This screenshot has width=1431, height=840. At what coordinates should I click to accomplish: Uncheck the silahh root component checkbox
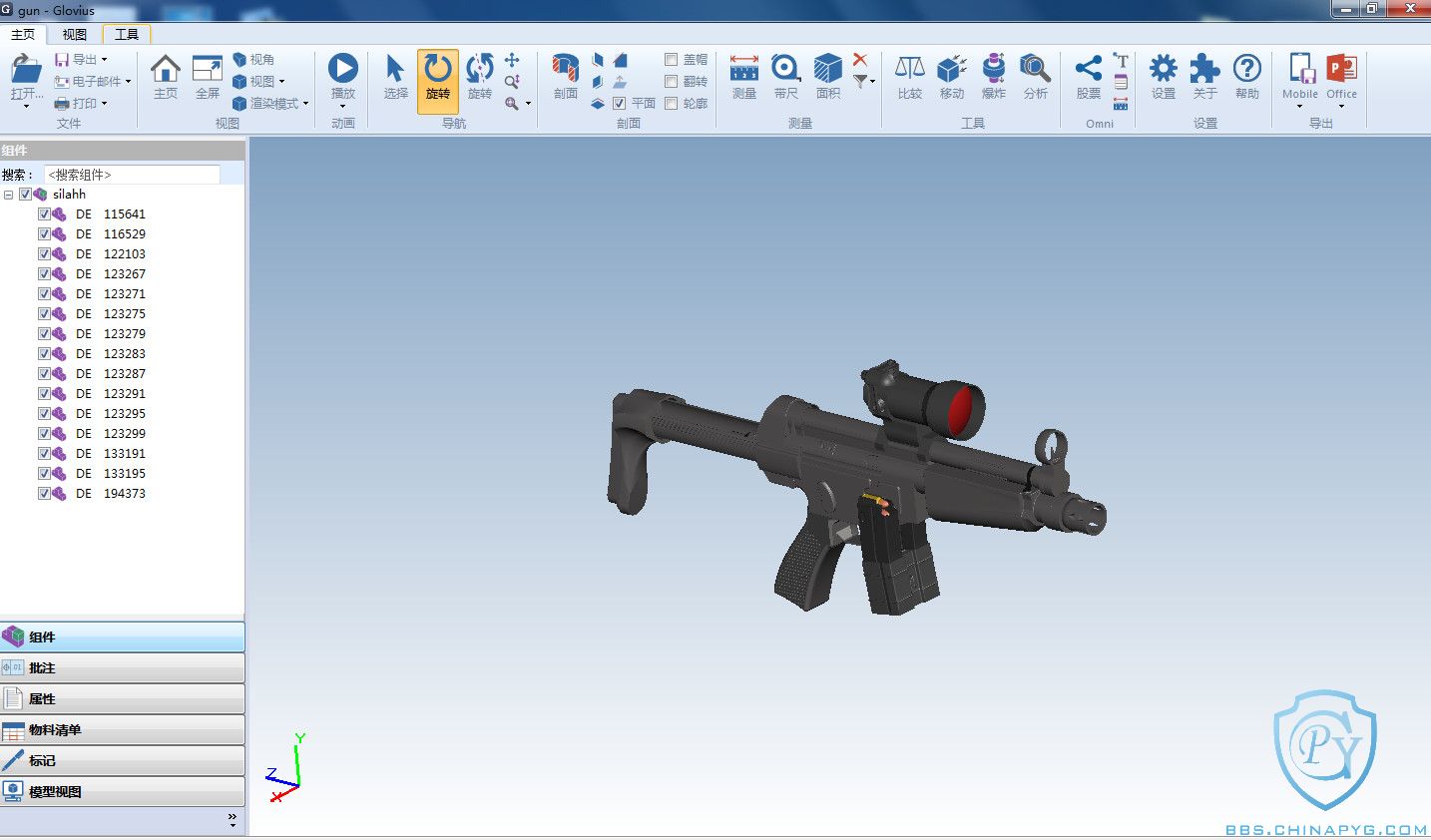tap(26, 195)
